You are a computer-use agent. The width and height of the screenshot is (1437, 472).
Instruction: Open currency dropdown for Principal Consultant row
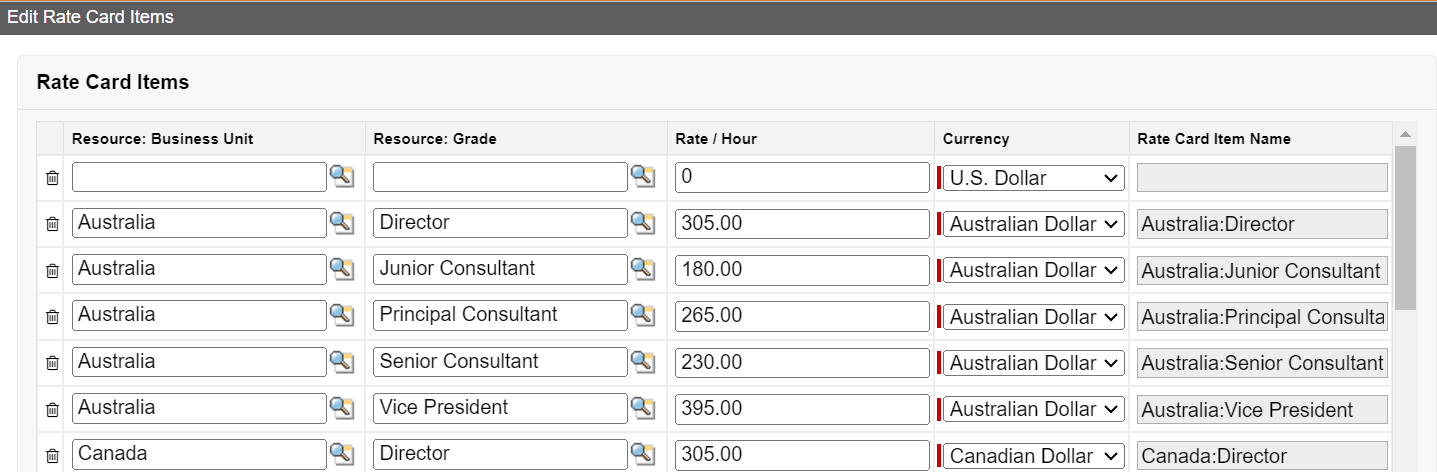(x=1034, y=317)
